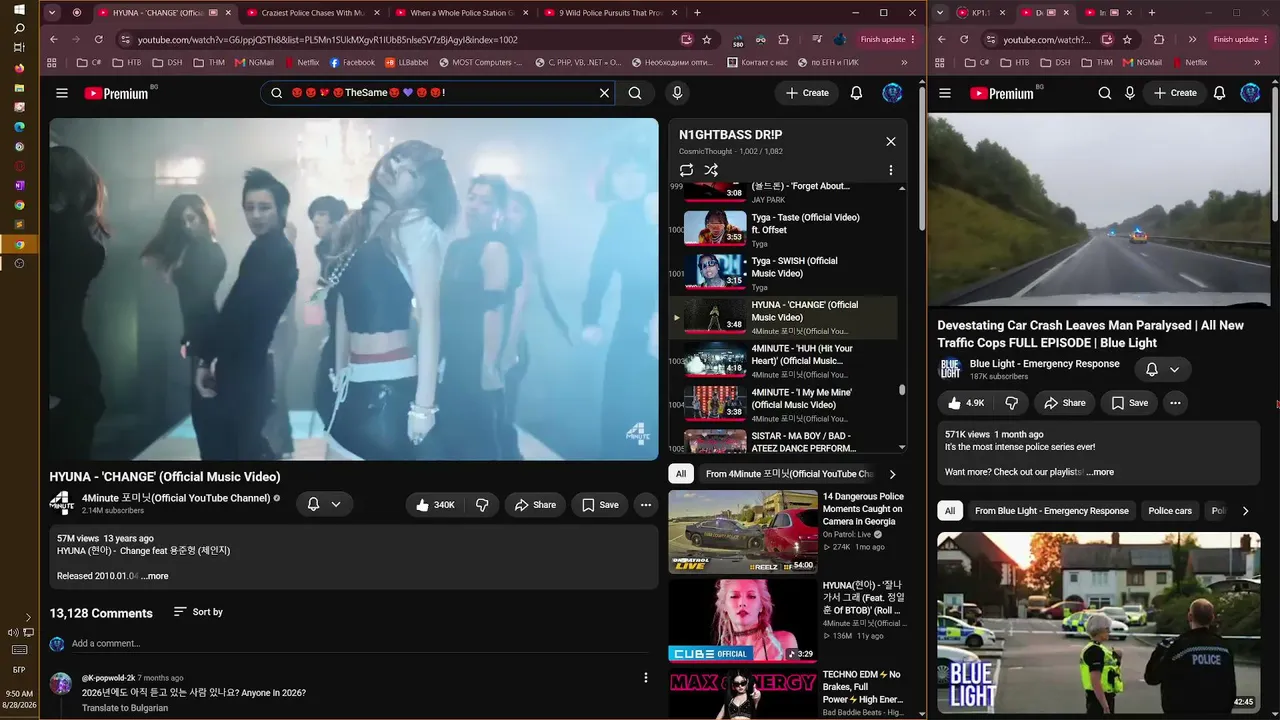Open Netflix bookmark in left browser
This screenshot has height=720, width=1280.
pyautogui.click(x=301, y=62)
